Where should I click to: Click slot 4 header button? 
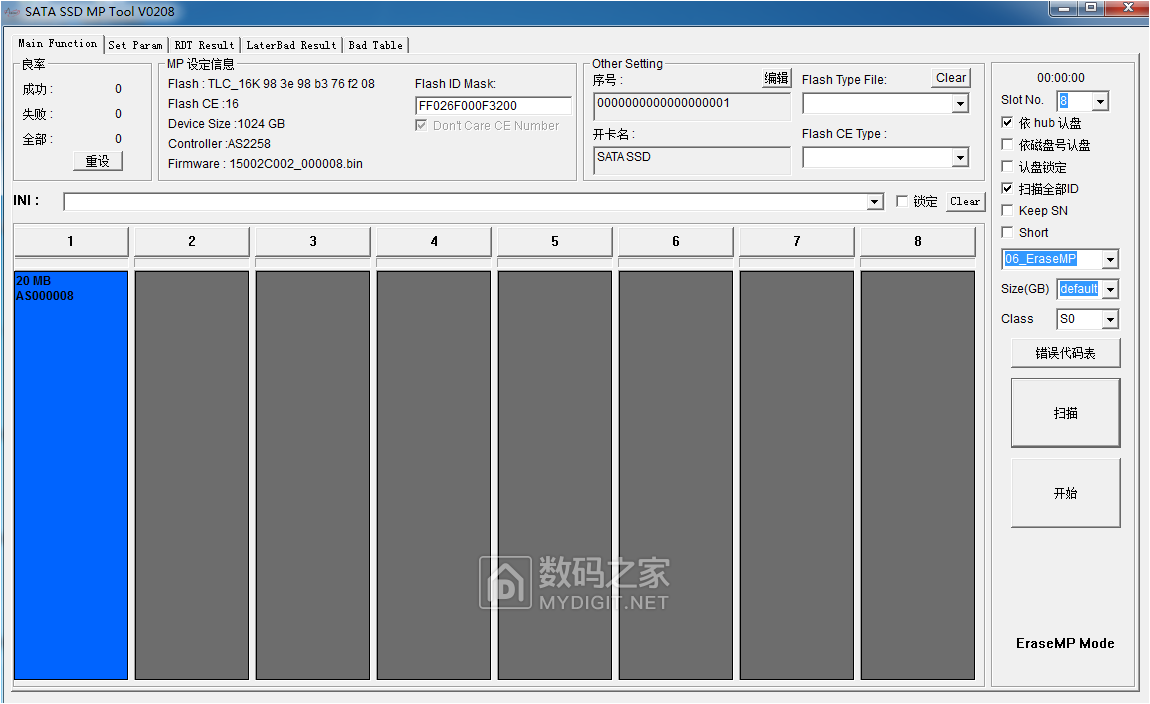coord(434,241)
